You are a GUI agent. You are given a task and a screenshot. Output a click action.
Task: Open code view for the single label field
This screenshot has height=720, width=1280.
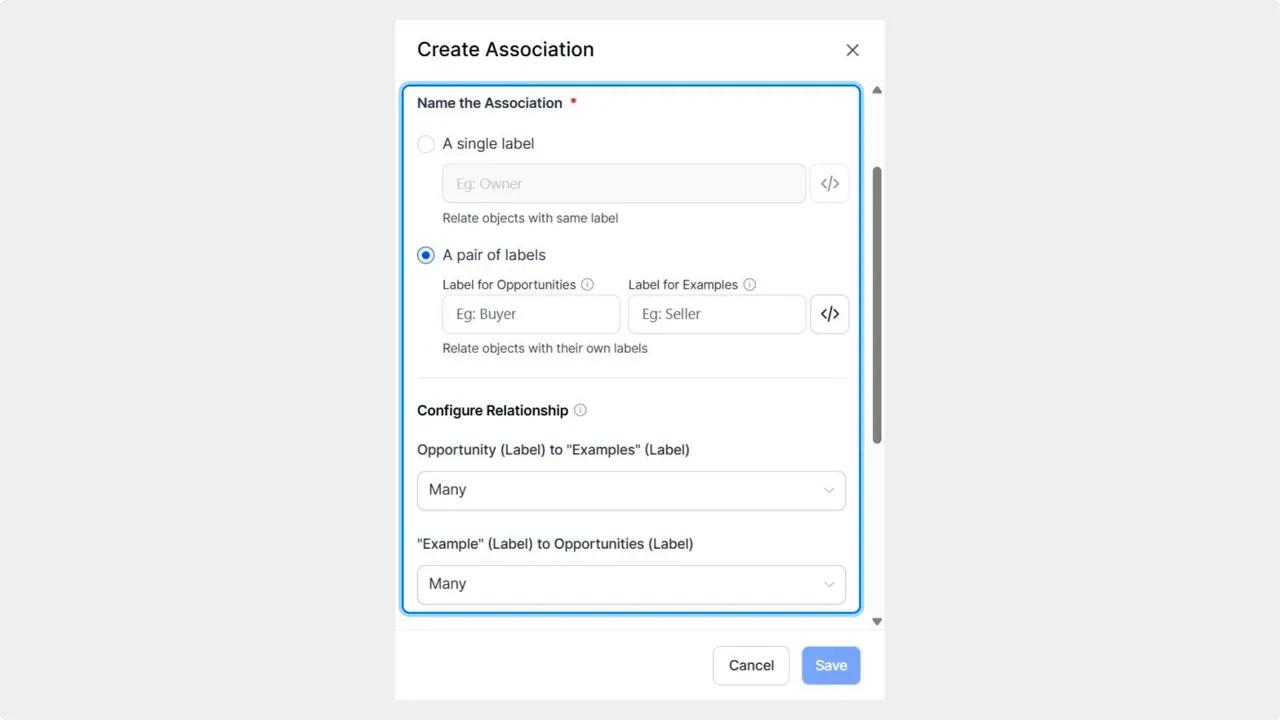tap(830, 183)
